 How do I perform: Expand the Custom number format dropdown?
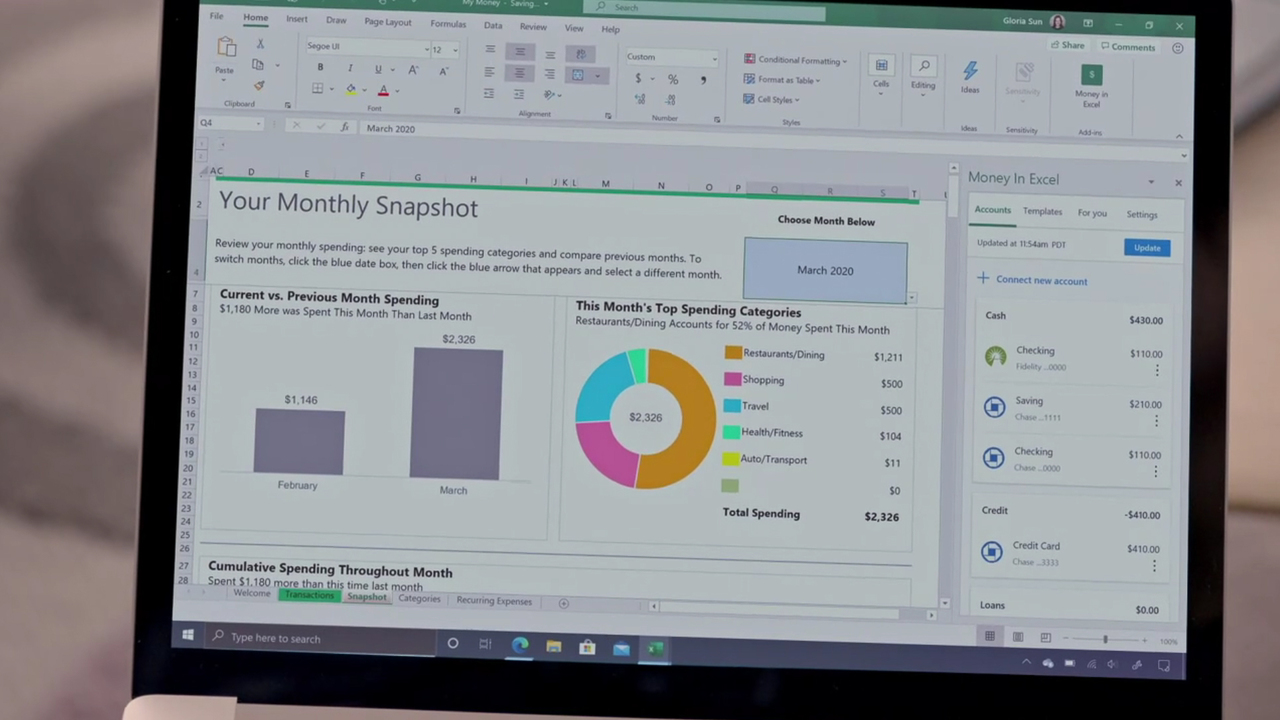(x=714, y=58)
